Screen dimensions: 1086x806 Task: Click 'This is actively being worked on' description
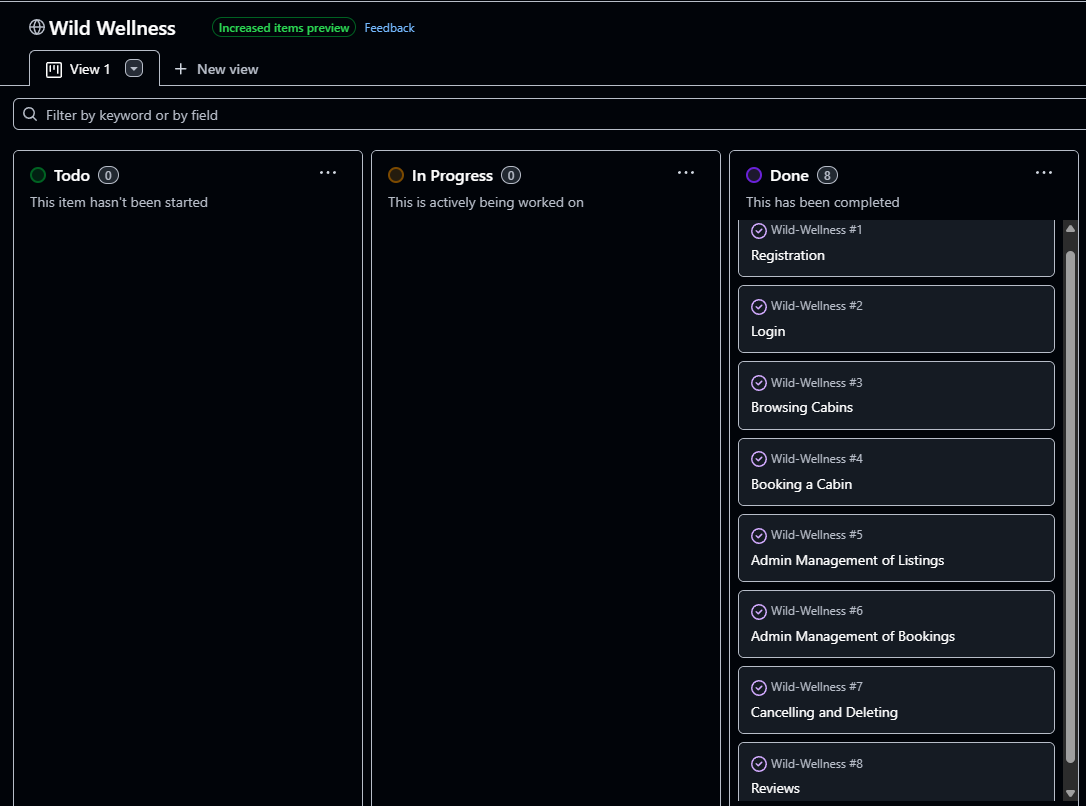(486, 202)
